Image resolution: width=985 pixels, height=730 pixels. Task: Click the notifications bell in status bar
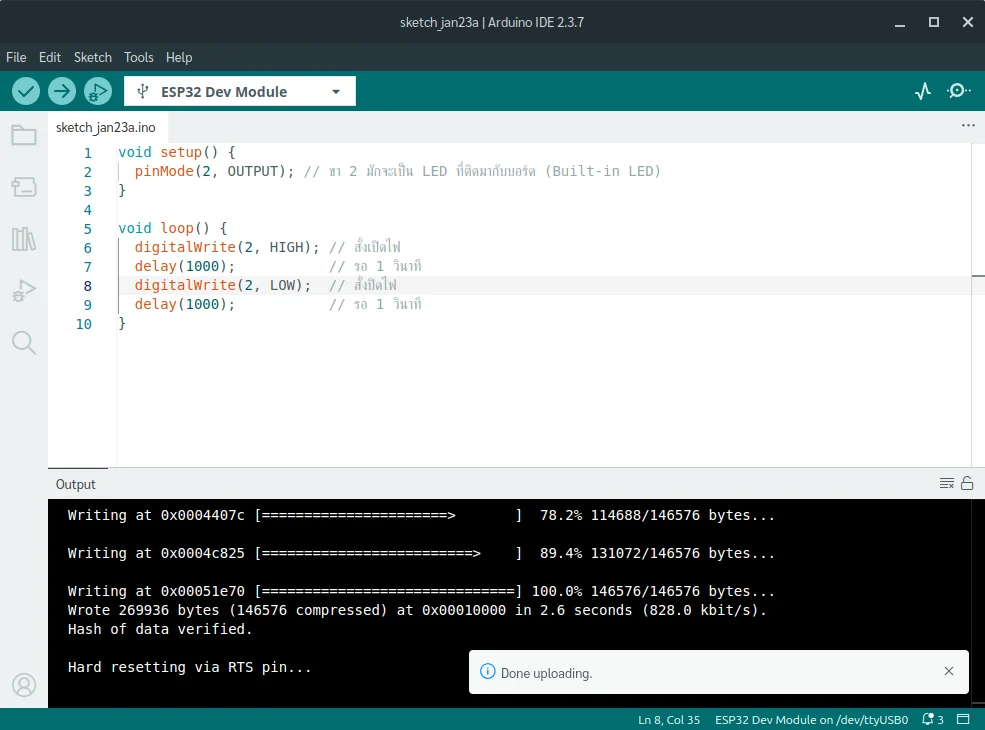932,720
